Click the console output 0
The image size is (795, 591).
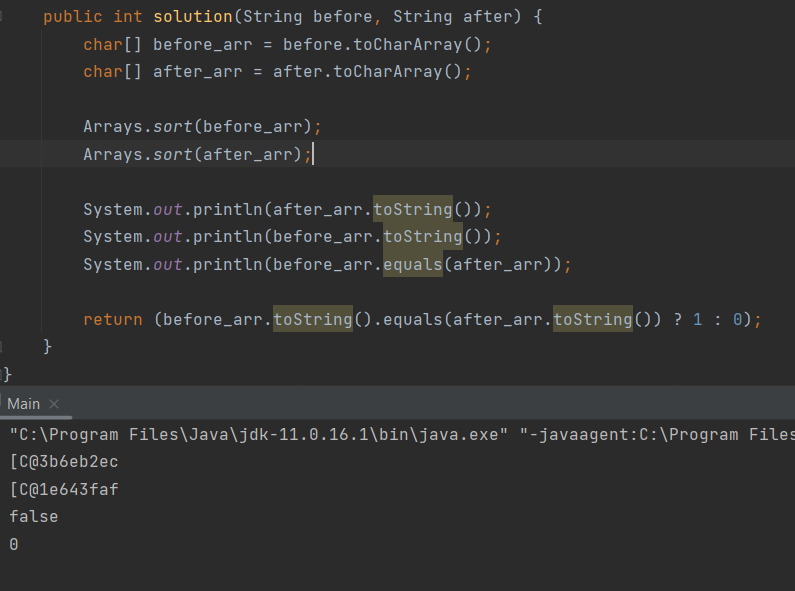14,544
